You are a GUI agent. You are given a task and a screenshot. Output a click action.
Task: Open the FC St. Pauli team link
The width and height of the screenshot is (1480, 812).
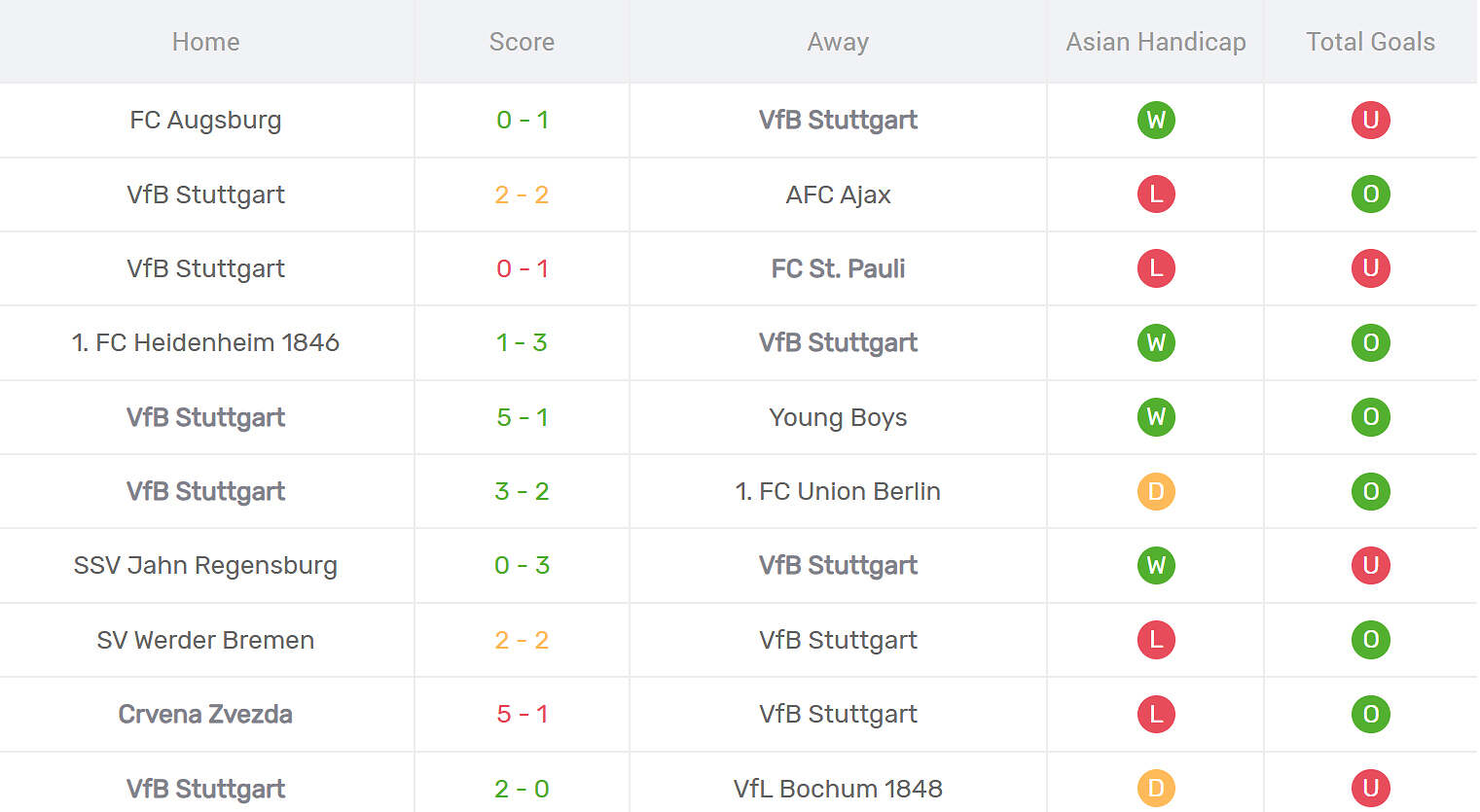coord(838,268)
